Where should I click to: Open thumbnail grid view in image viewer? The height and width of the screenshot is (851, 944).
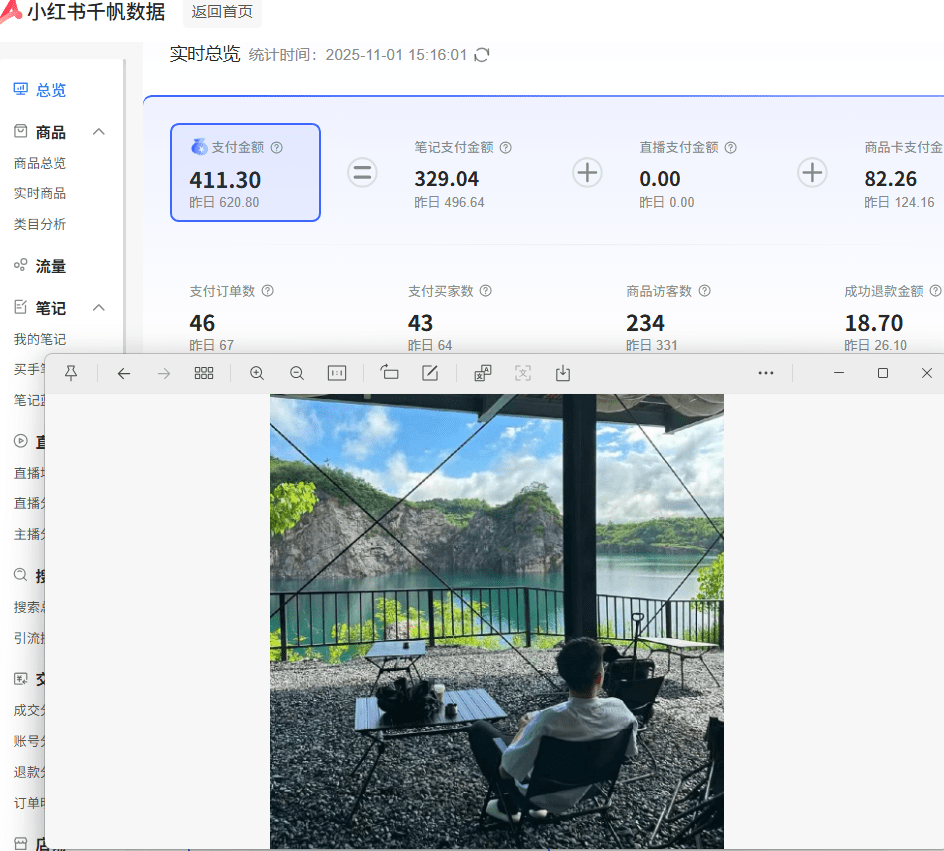pyautogui.click(x=204, y=372)
